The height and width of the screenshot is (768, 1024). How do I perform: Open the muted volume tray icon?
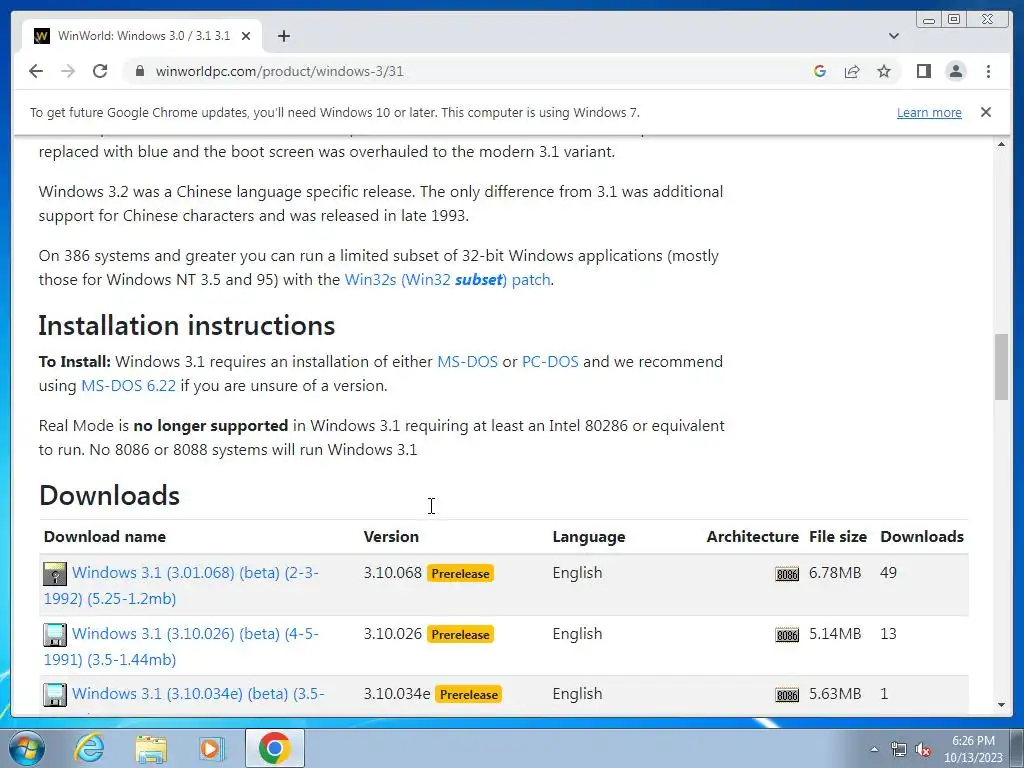tap(923, 750)
